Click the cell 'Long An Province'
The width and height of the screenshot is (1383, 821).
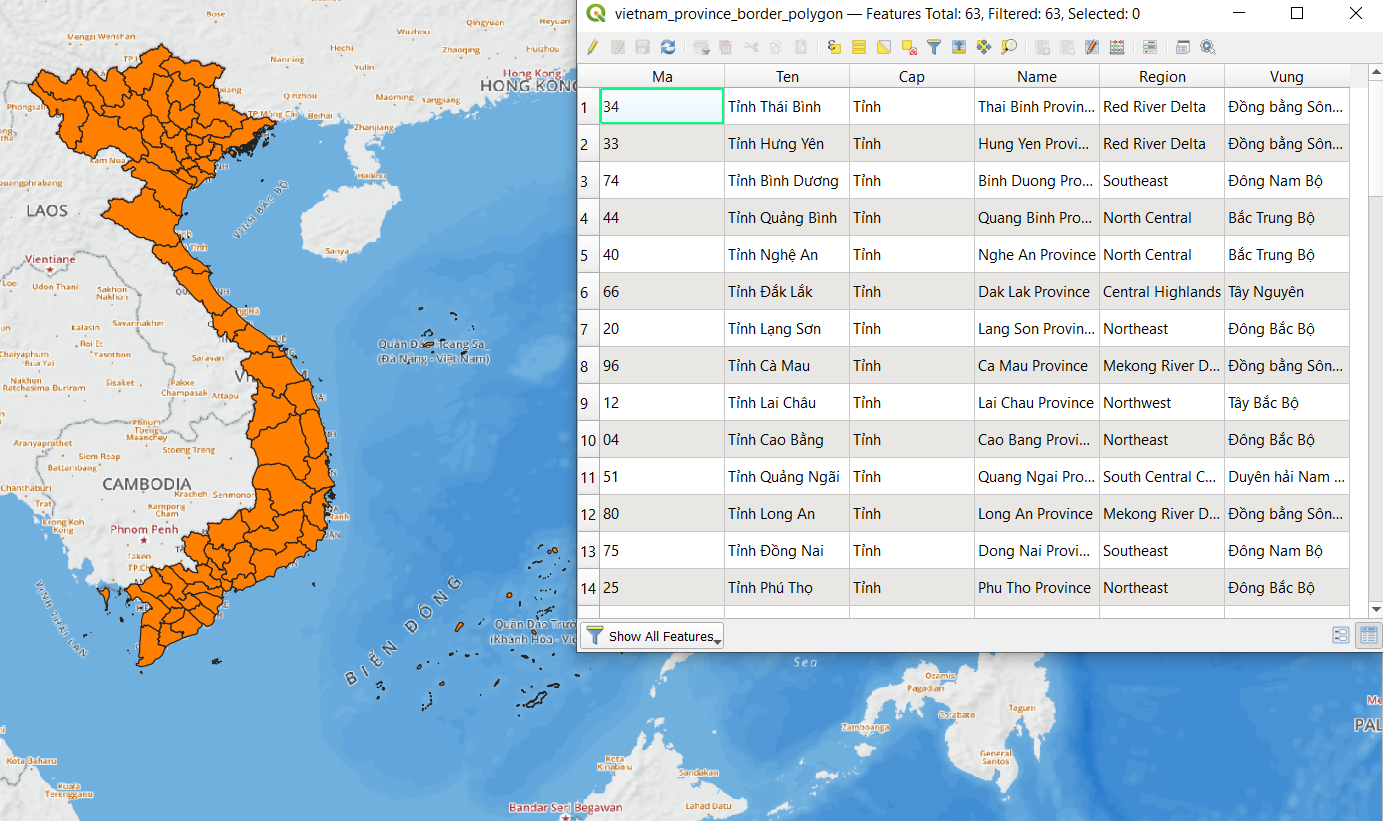click(1037, 513)
